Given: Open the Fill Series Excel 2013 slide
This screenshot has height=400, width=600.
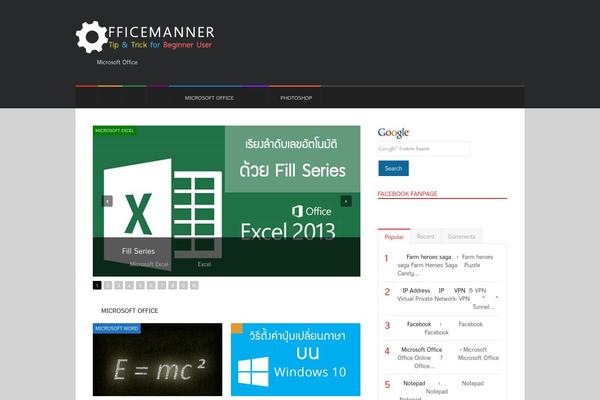Looking at the screenshot, I should click(226, 201).
